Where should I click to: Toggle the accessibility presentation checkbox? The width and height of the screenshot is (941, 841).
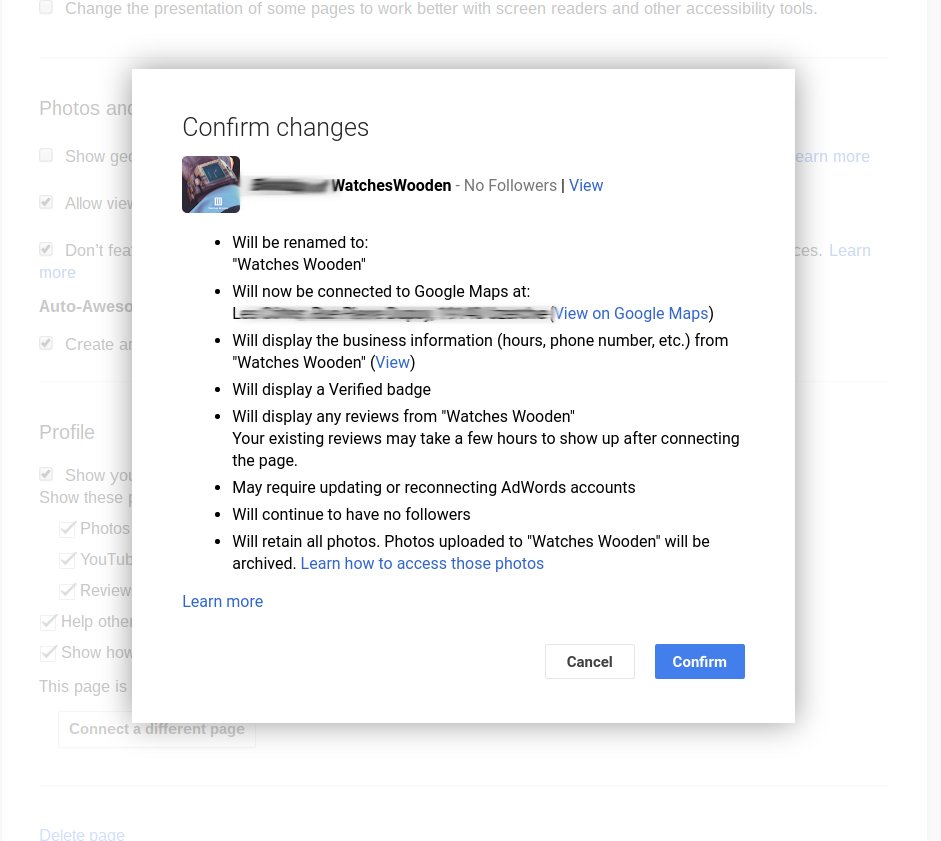pos(46,7)
